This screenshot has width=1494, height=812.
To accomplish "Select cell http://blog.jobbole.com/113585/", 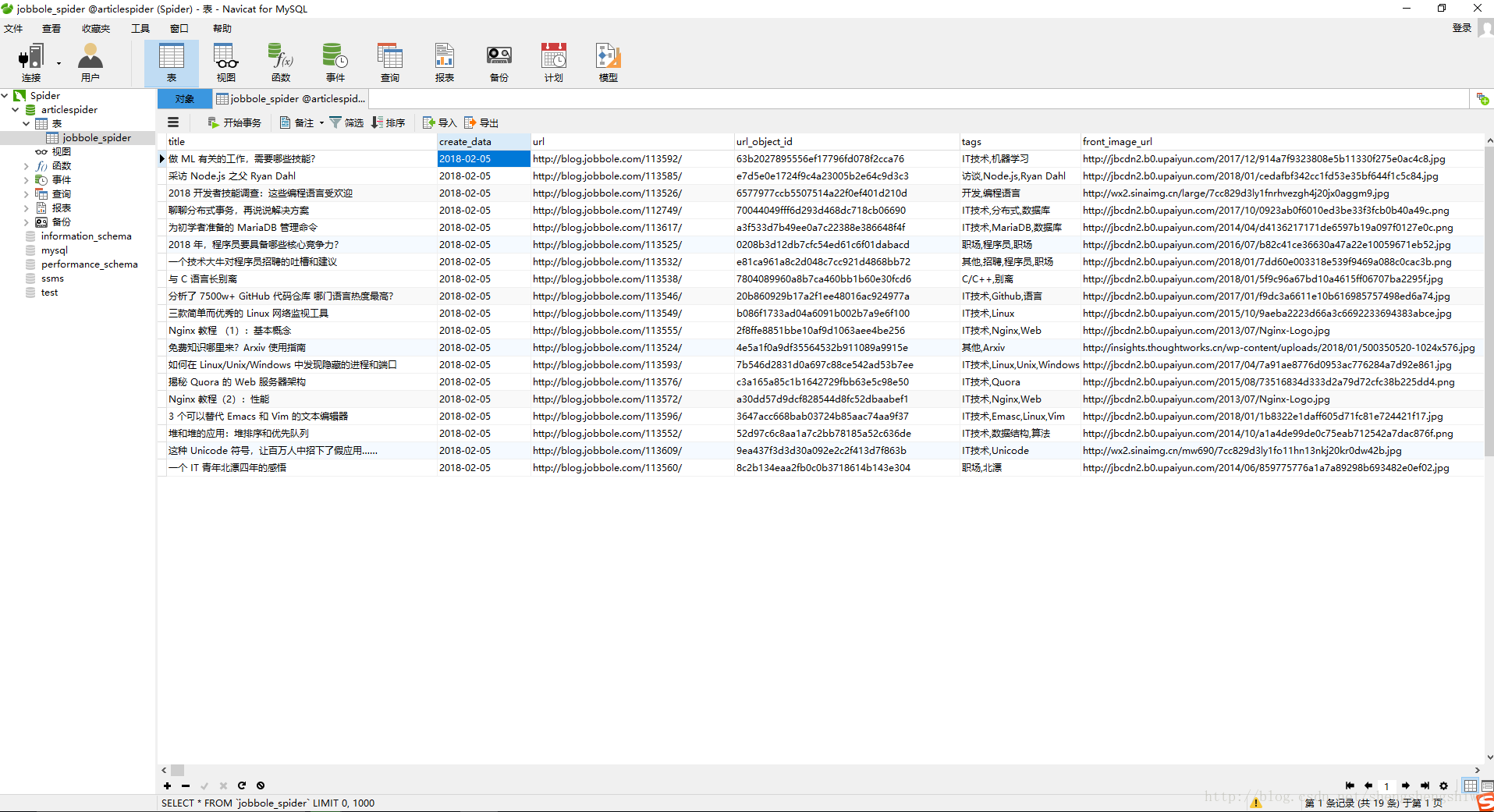I will point(632,176).
